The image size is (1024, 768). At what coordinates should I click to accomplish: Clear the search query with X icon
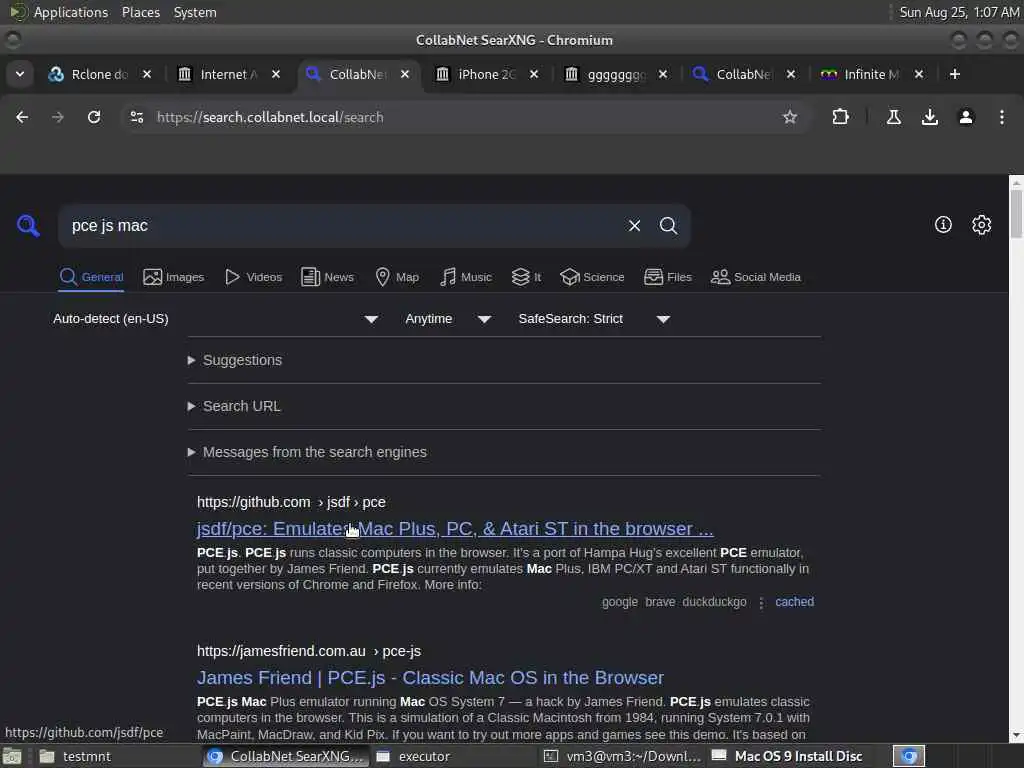pos(634,225)
